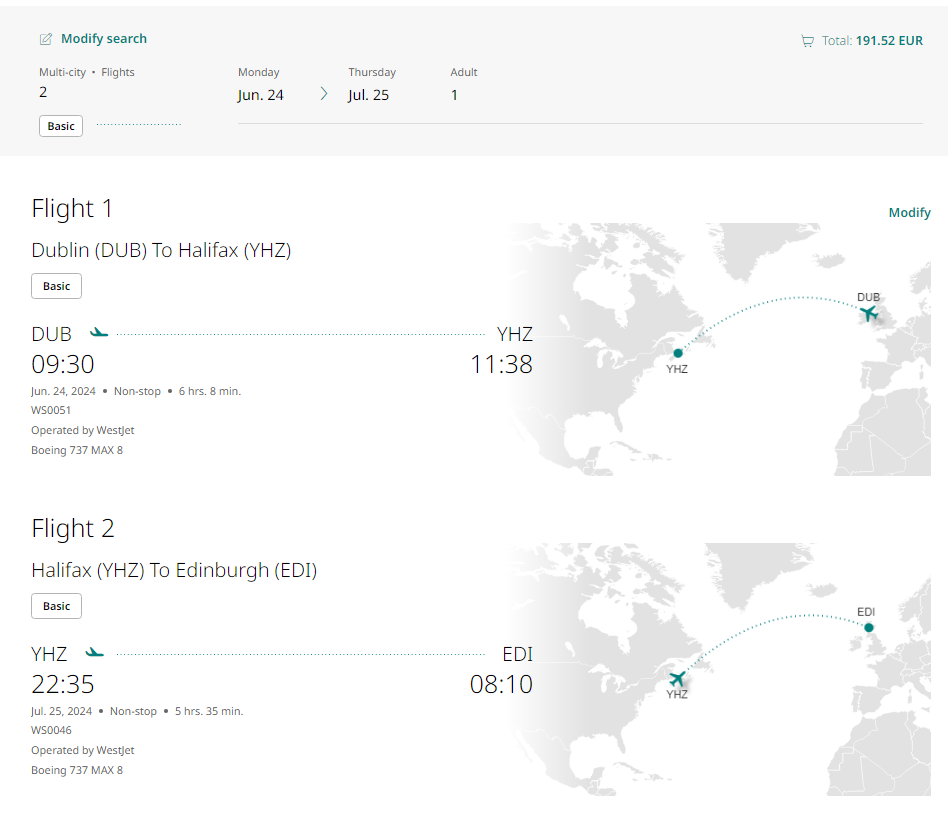Click the Basic badge under Flight 2
The height and width of the screenshot is (815, 948).
tap(56, 606)
